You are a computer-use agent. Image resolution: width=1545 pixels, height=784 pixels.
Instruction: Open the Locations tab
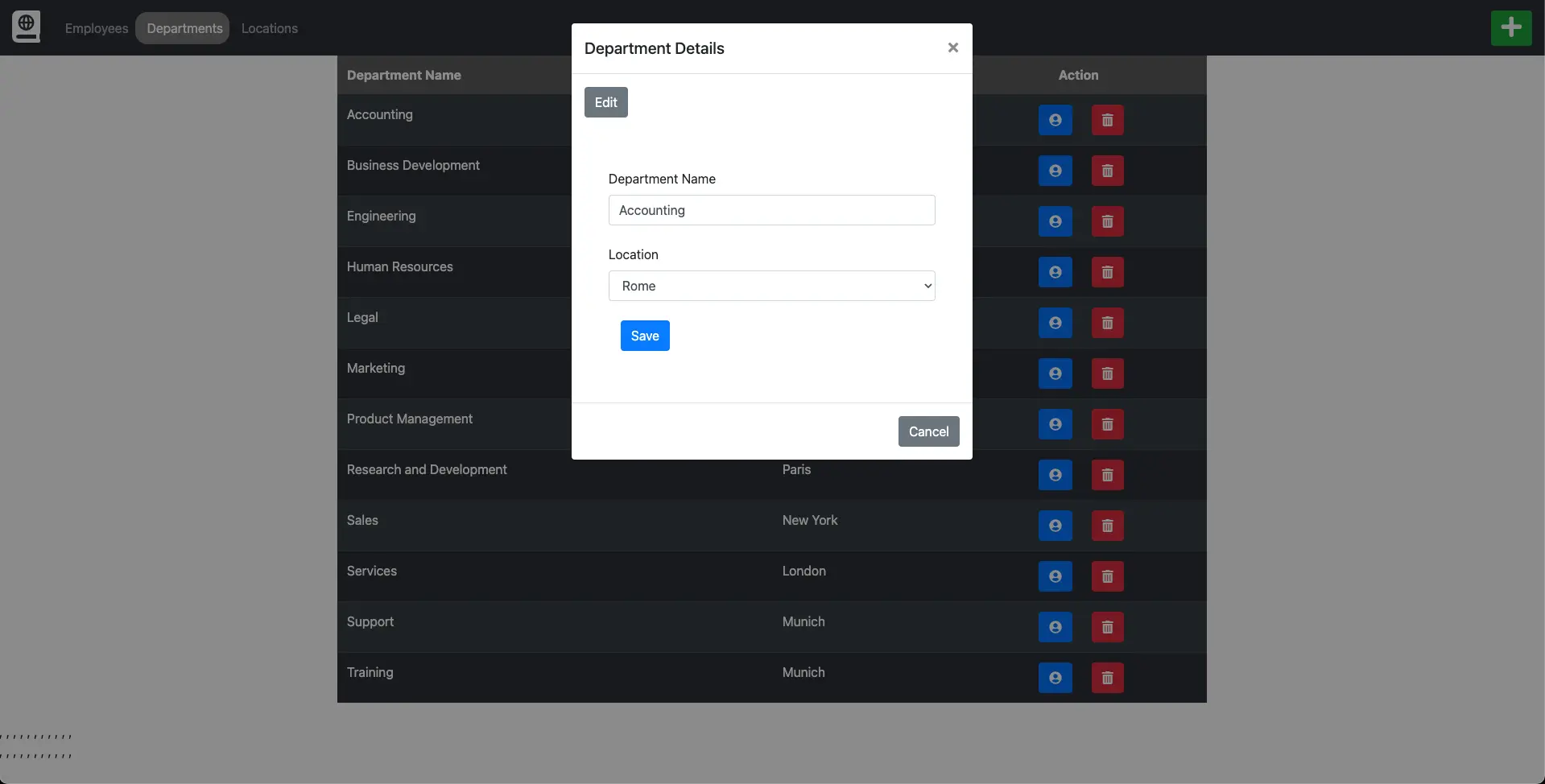point(269,28)
